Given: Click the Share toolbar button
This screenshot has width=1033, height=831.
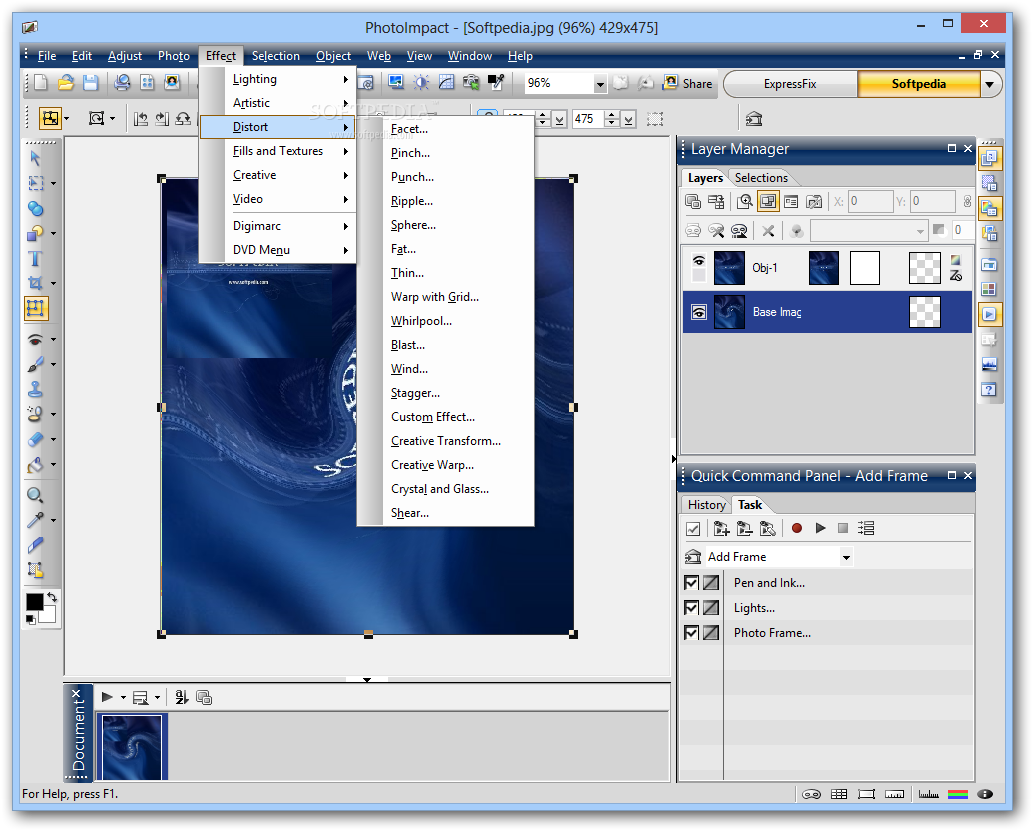Looking at the screenshot, I should [x=688, y=83].
